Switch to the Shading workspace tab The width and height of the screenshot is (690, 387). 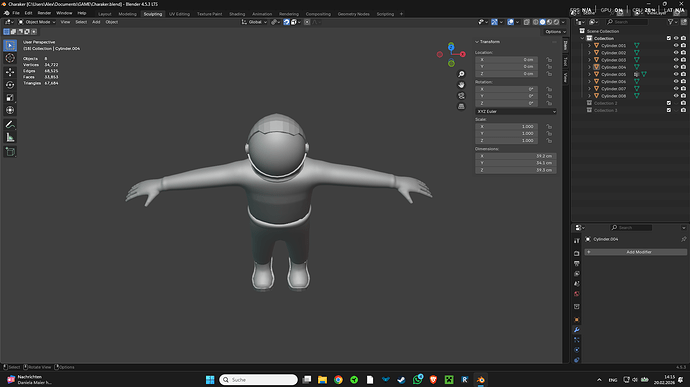(x=237, y=14)
